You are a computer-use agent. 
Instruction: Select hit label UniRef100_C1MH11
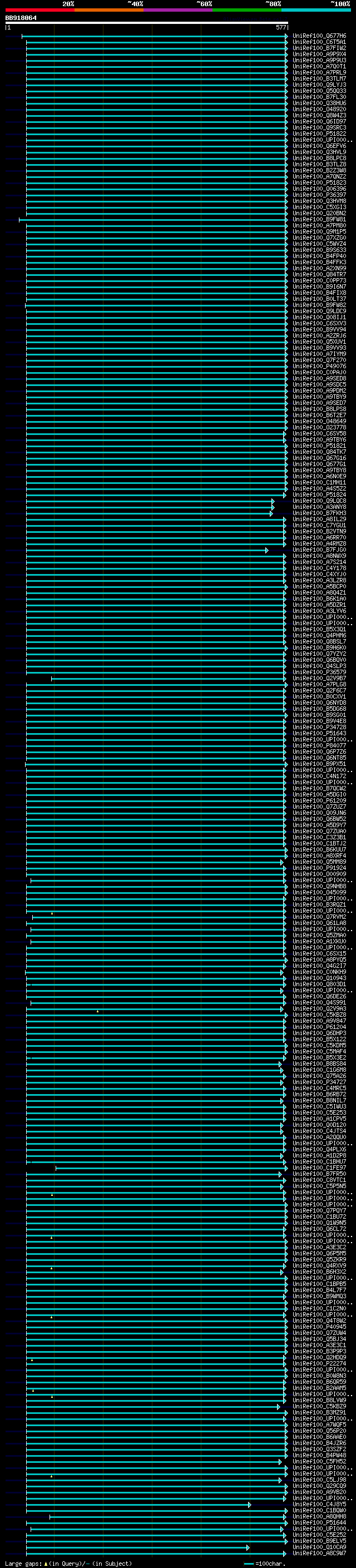[319, 483]
